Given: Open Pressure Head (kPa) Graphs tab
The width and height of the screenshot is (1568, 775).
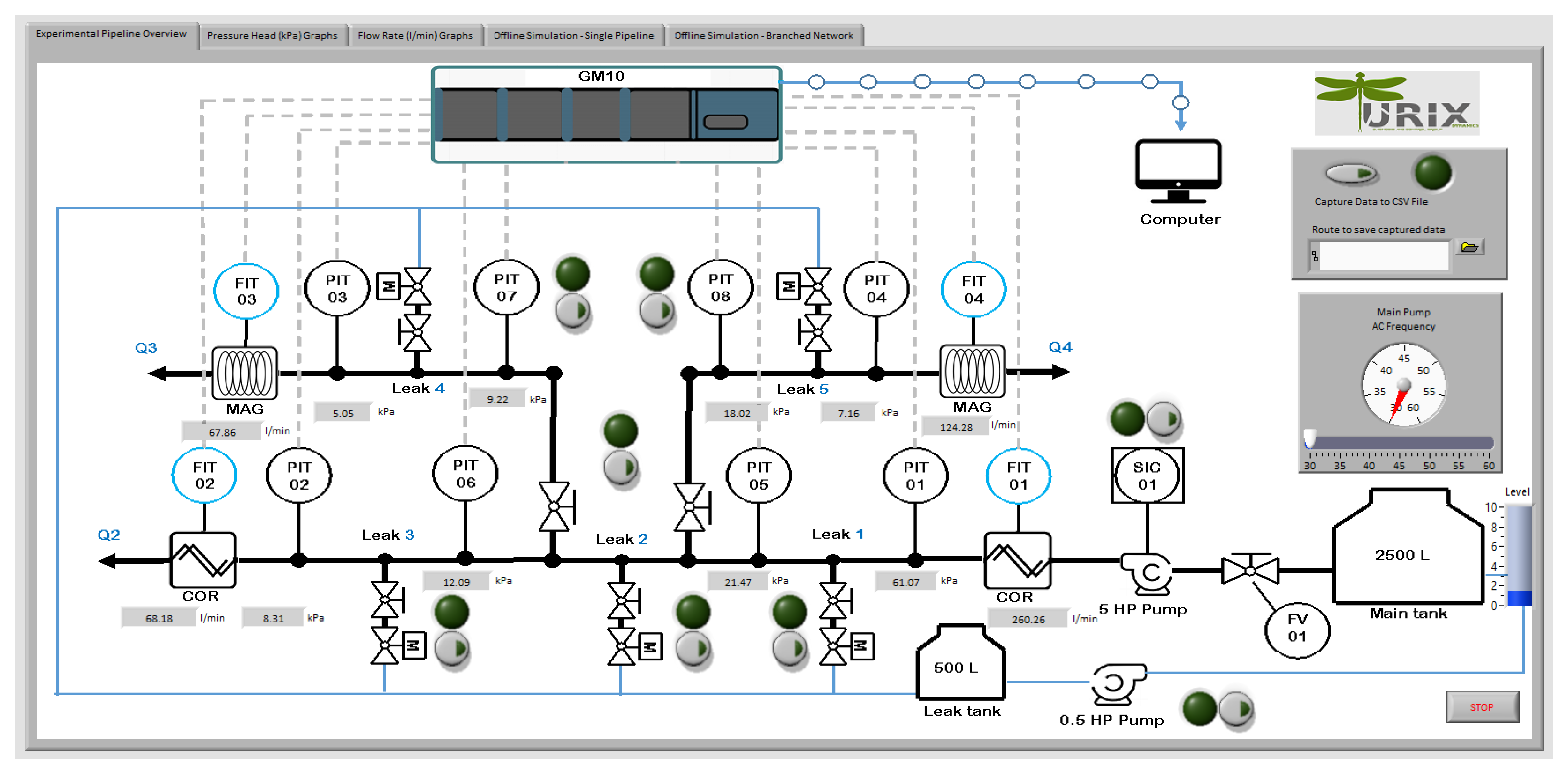Looking at the screenshot, I should (x=272, y=35).
